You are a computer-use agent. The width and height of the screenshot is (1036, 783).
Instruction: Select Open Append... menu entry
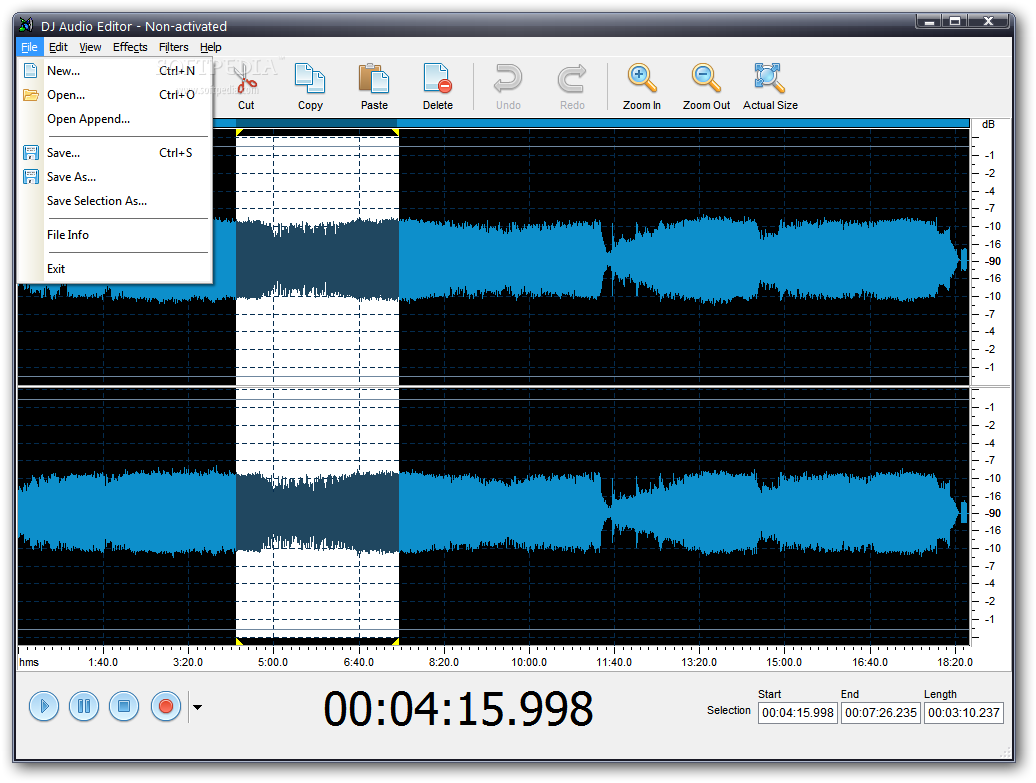coord(115,119)
